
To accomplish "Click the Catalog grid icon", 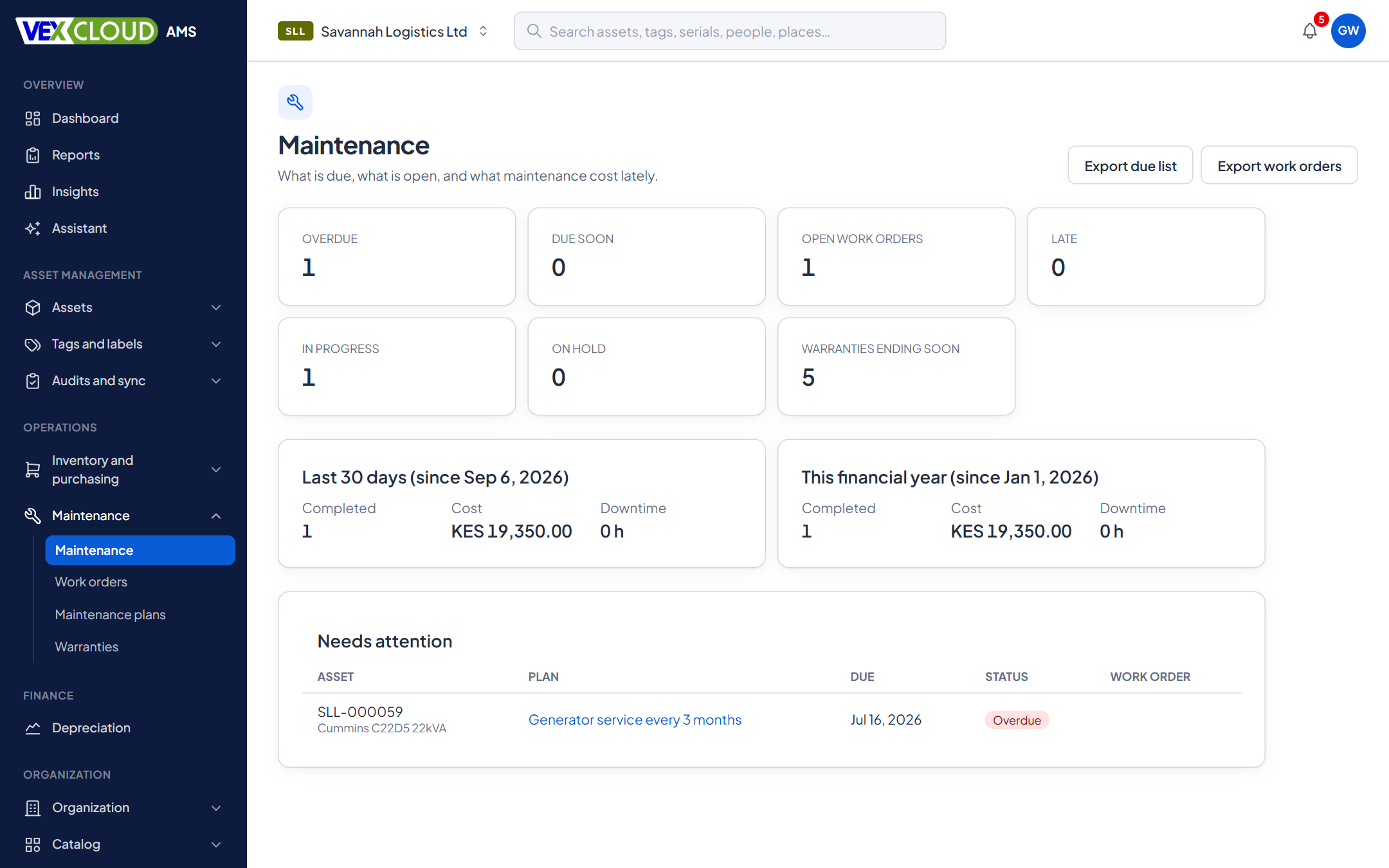I will (33, 844).
